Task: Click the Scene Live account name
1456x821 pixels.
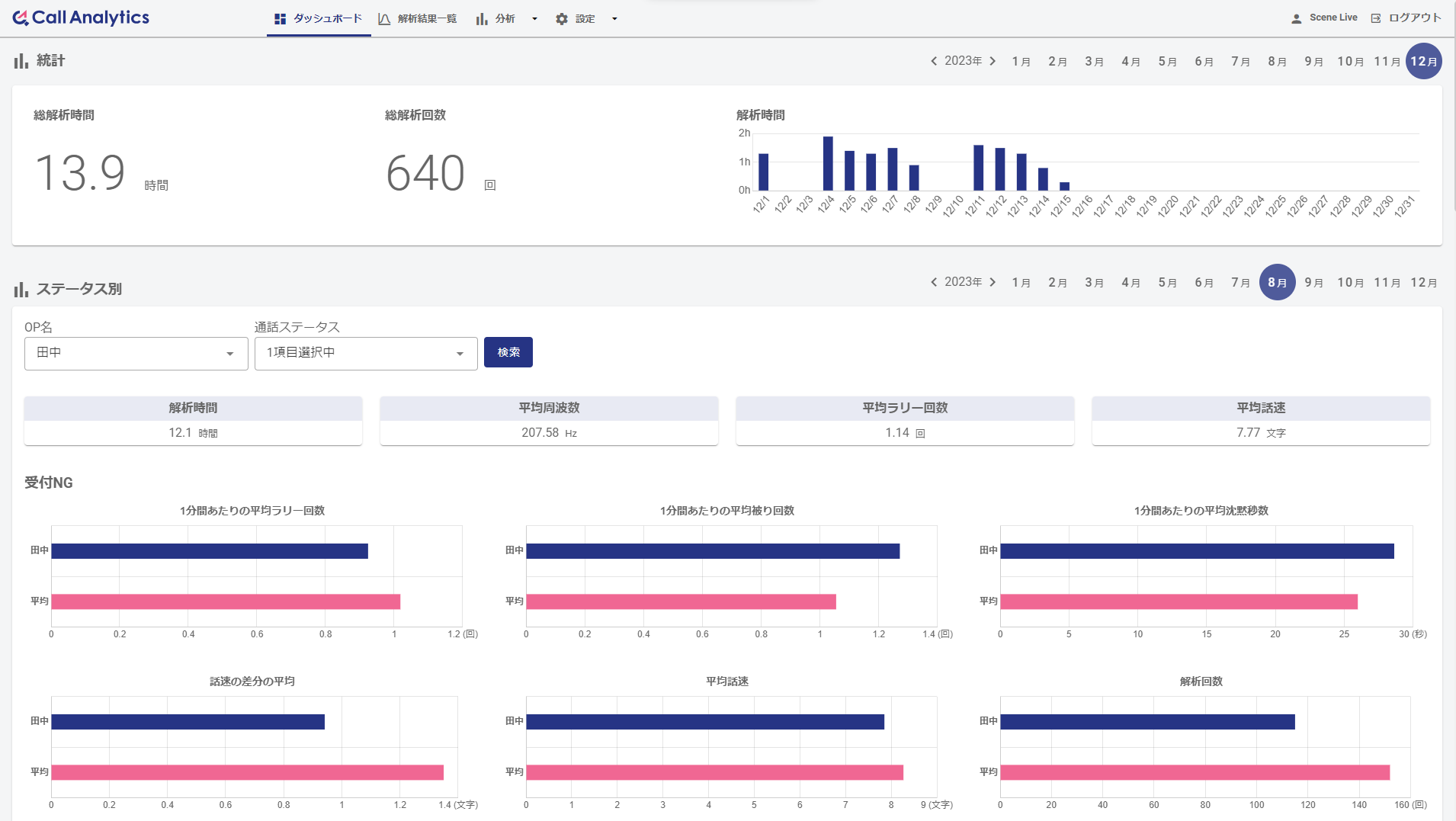Action: tap(1333, 18)
